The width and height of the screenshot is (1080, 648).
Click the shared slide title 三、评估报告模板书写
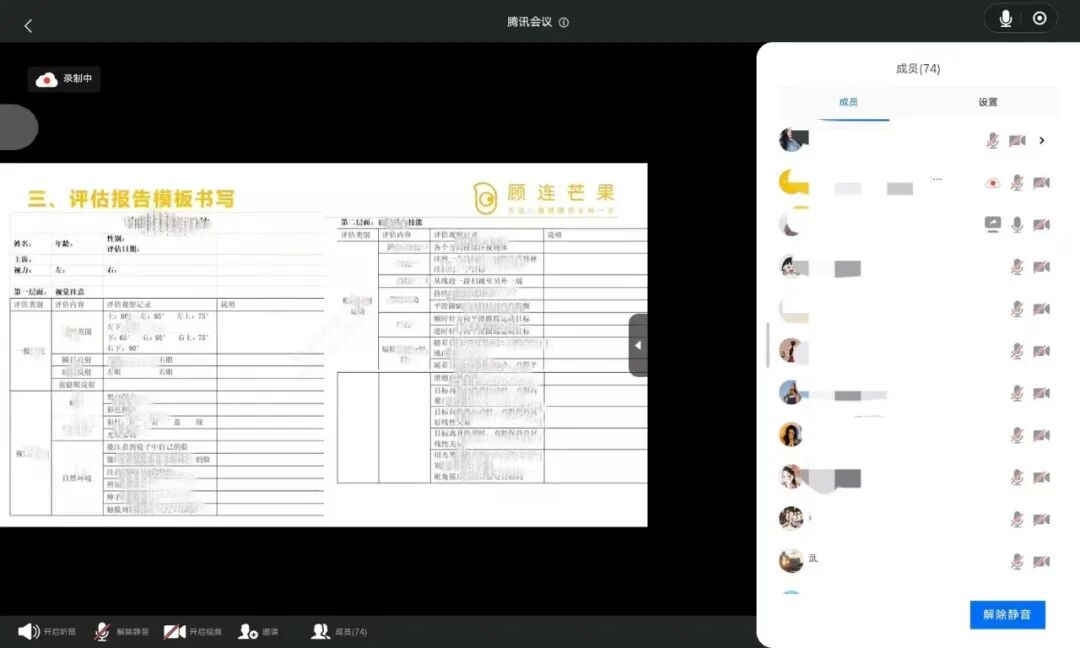(x=131, y=199)
